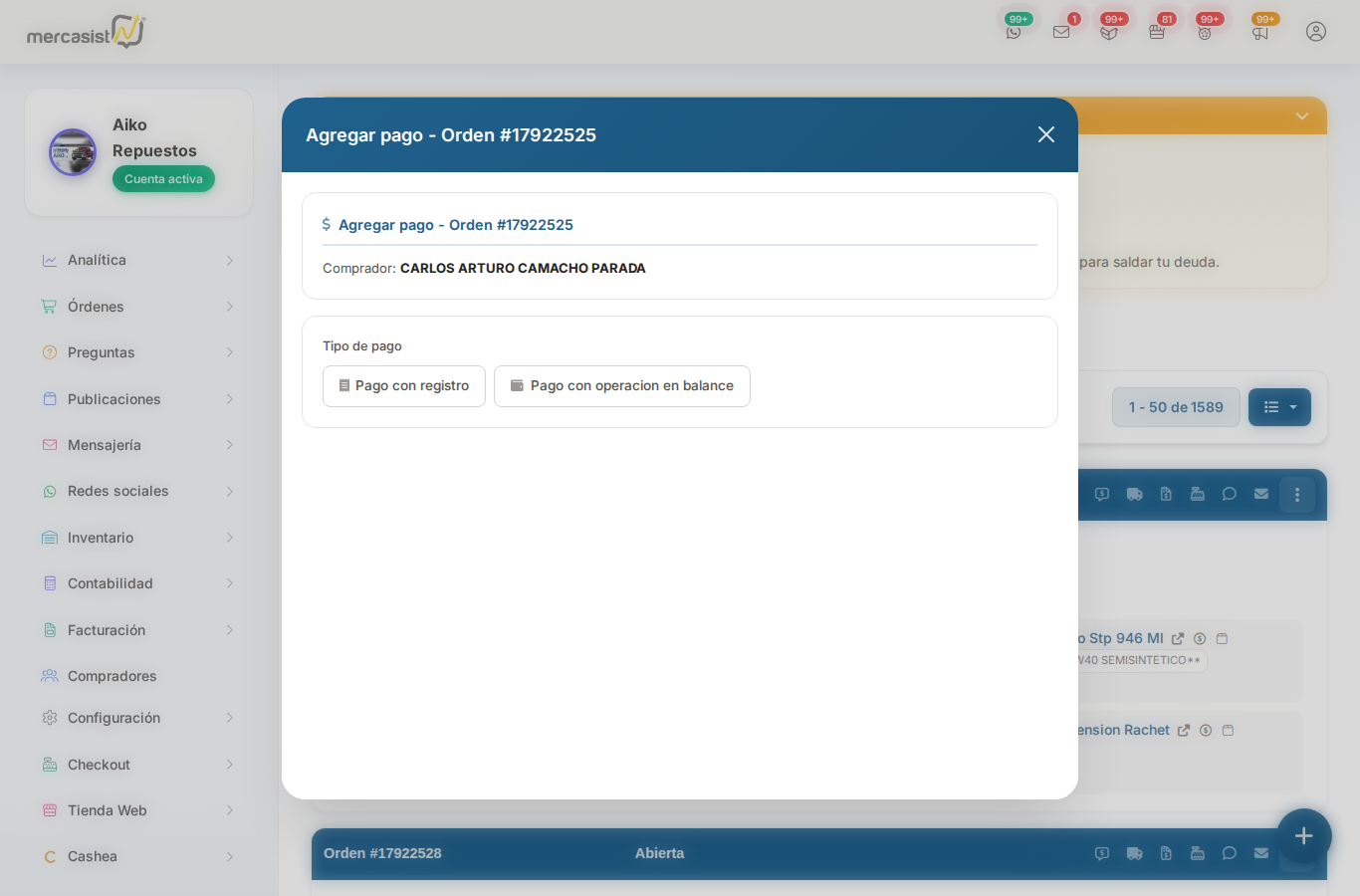This screenshot has height=896, width=1360.
Task: Expand the Analítica sidebar menu
Action: [137, 260]
